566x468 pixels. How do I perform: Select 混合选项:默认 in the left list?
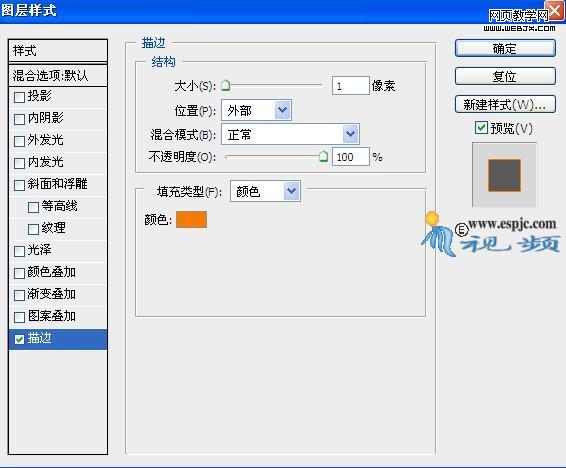pos(58,75)
